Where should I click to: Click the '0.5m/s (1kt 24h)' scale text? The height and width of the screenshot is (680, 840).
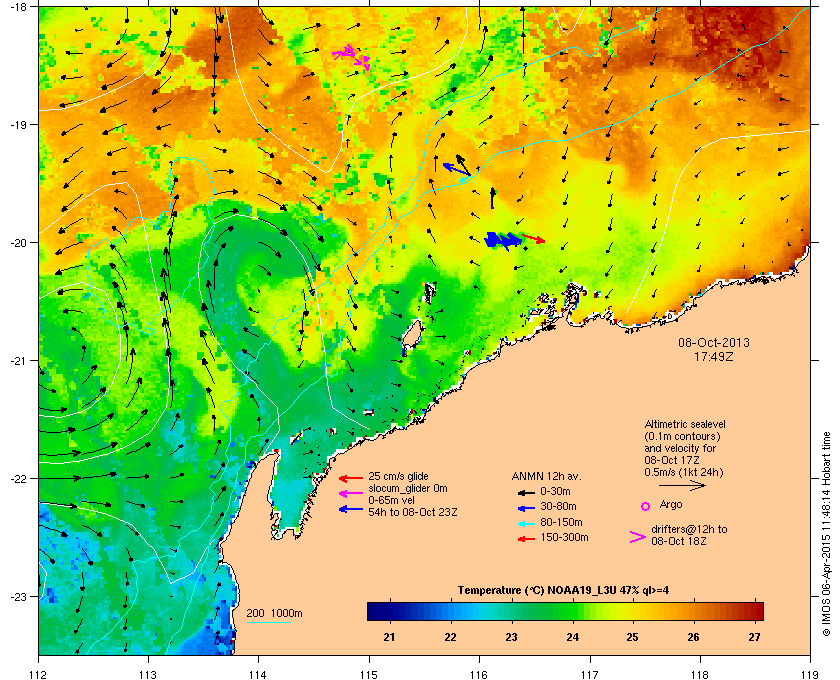pos(684,472)
